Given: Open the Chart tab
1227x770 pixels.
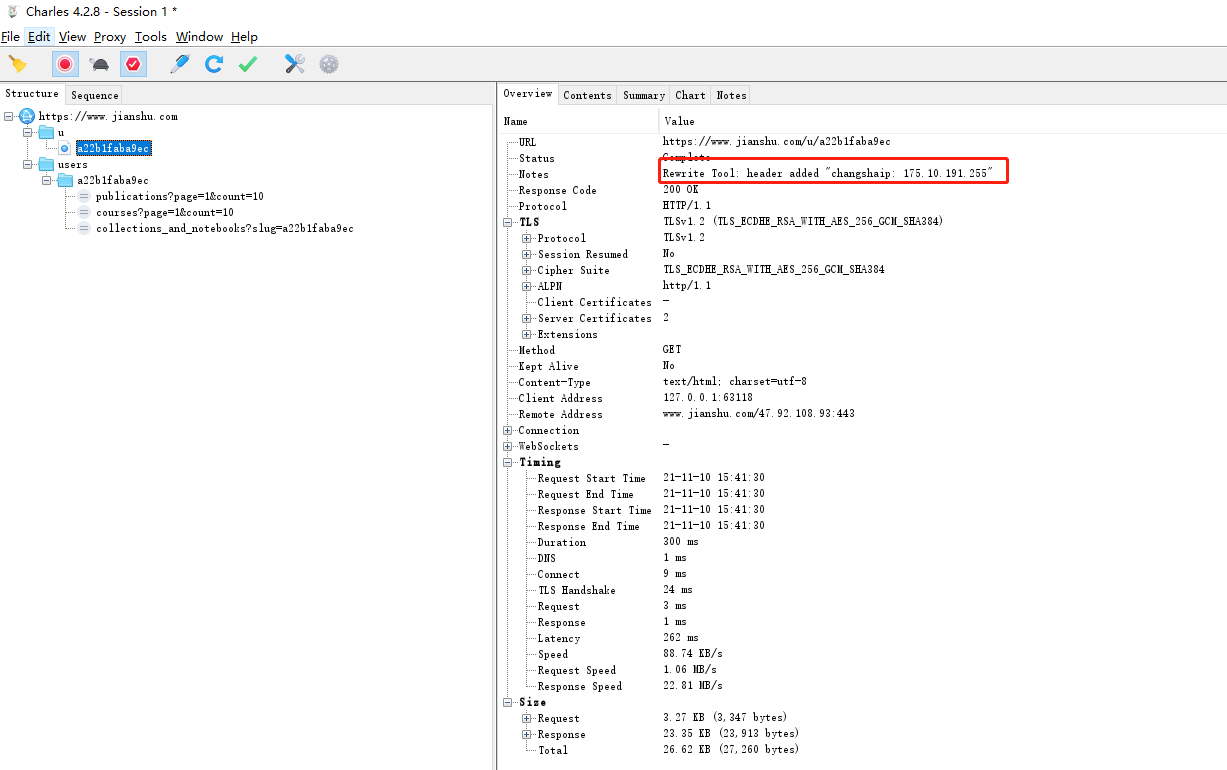Looking at the screenshot, I should (x=690, y=95).
